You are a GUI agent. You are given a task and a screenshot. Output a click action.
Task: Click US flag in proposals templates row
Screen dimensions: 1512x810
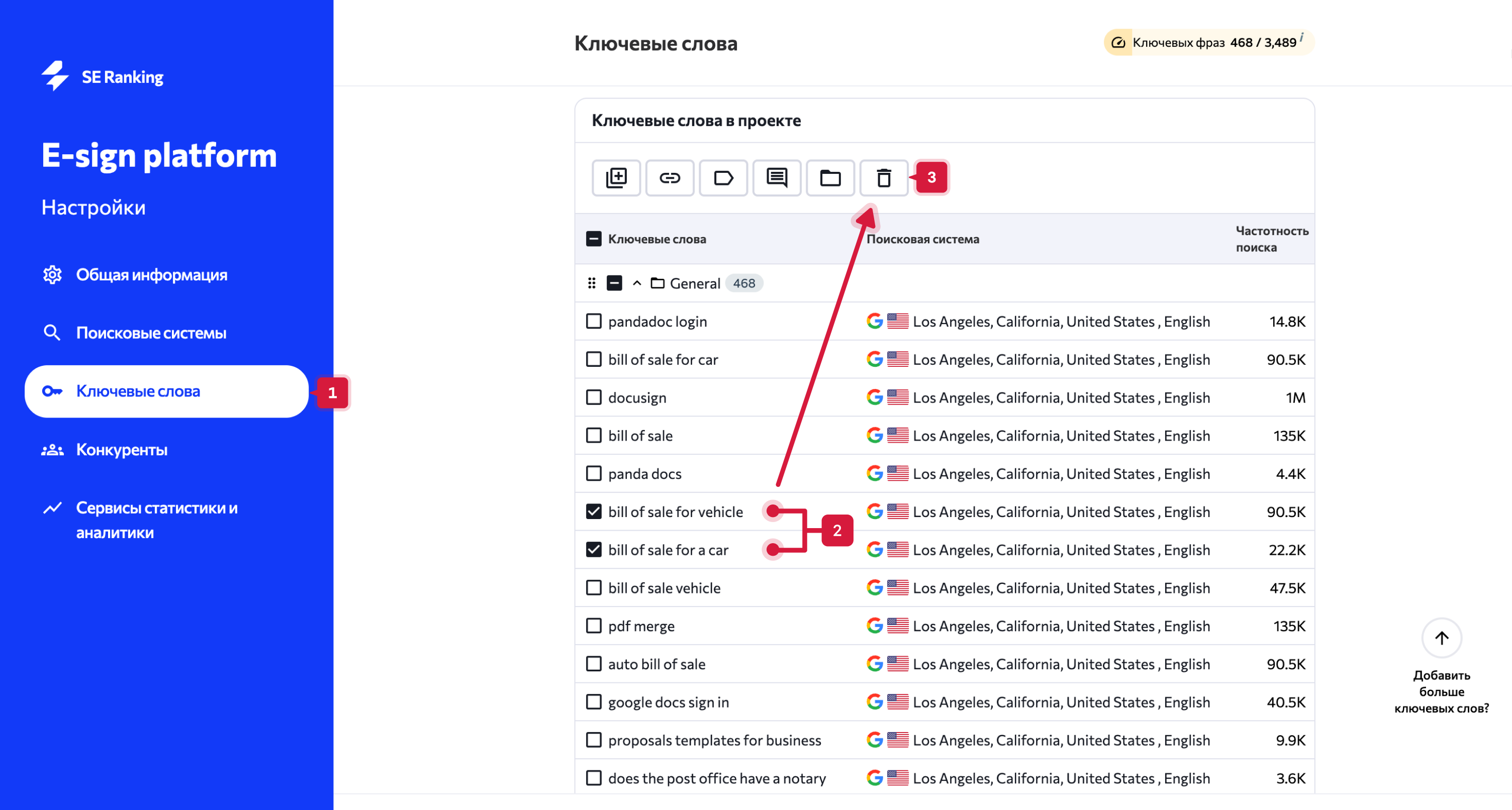pos(897,740)
